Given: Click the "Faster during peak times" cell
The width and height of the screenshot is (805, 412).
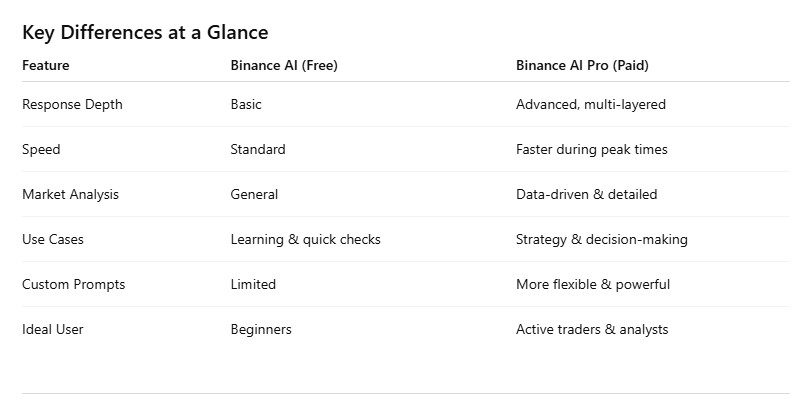Looking at the screenshot, I should tap(591, 150).
